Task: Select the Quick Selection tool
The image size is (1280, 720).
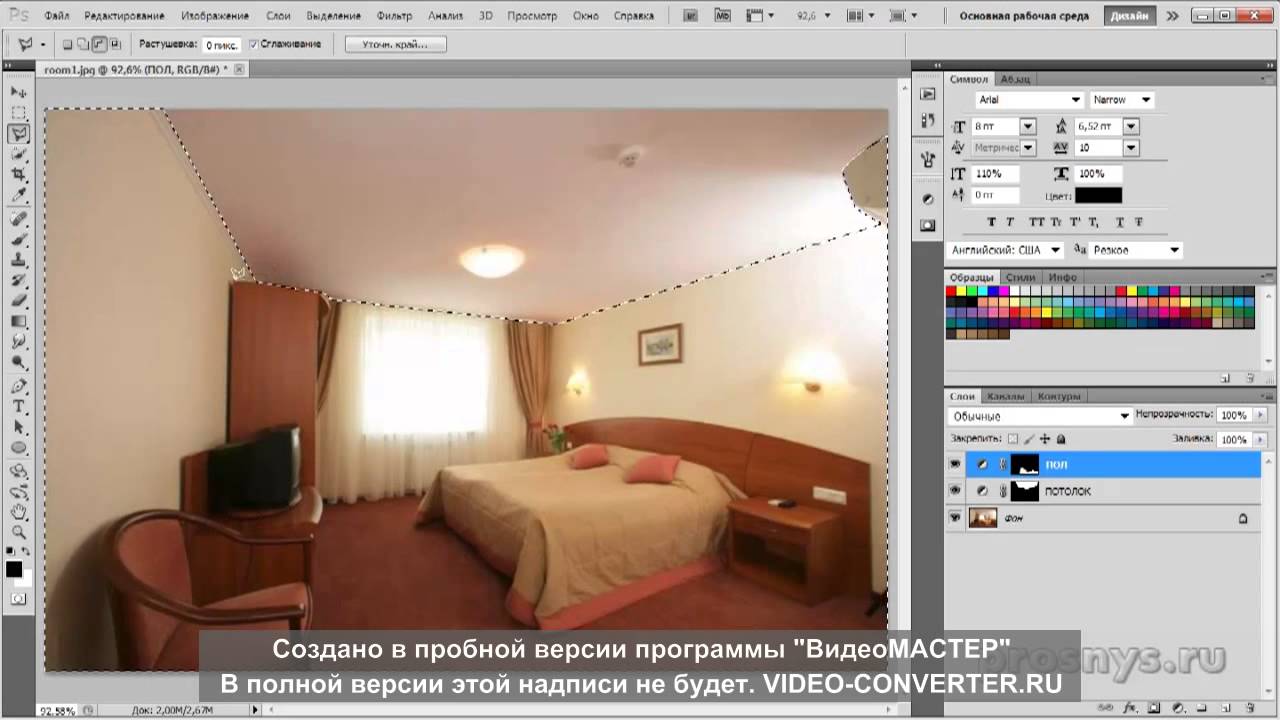Action: click(x=19, y=155)
